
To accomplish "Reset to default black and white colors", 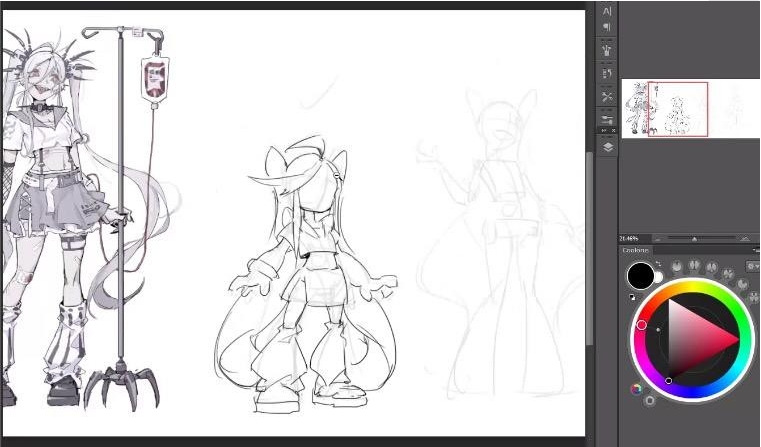I will 632,296.
